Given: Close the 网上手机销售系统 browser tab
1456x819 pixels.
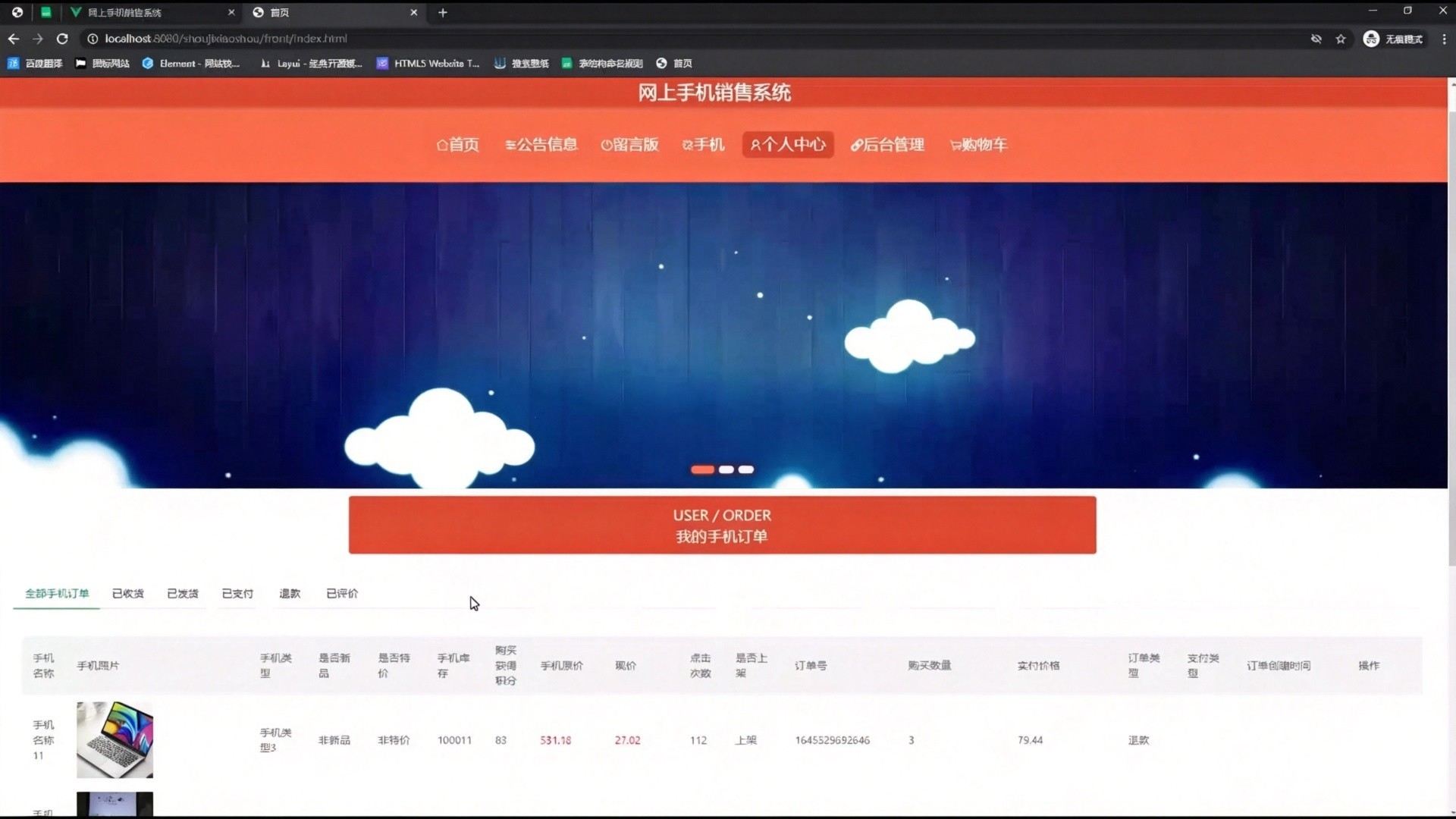Looking at the screenshot, I should [x=231, y=12].
